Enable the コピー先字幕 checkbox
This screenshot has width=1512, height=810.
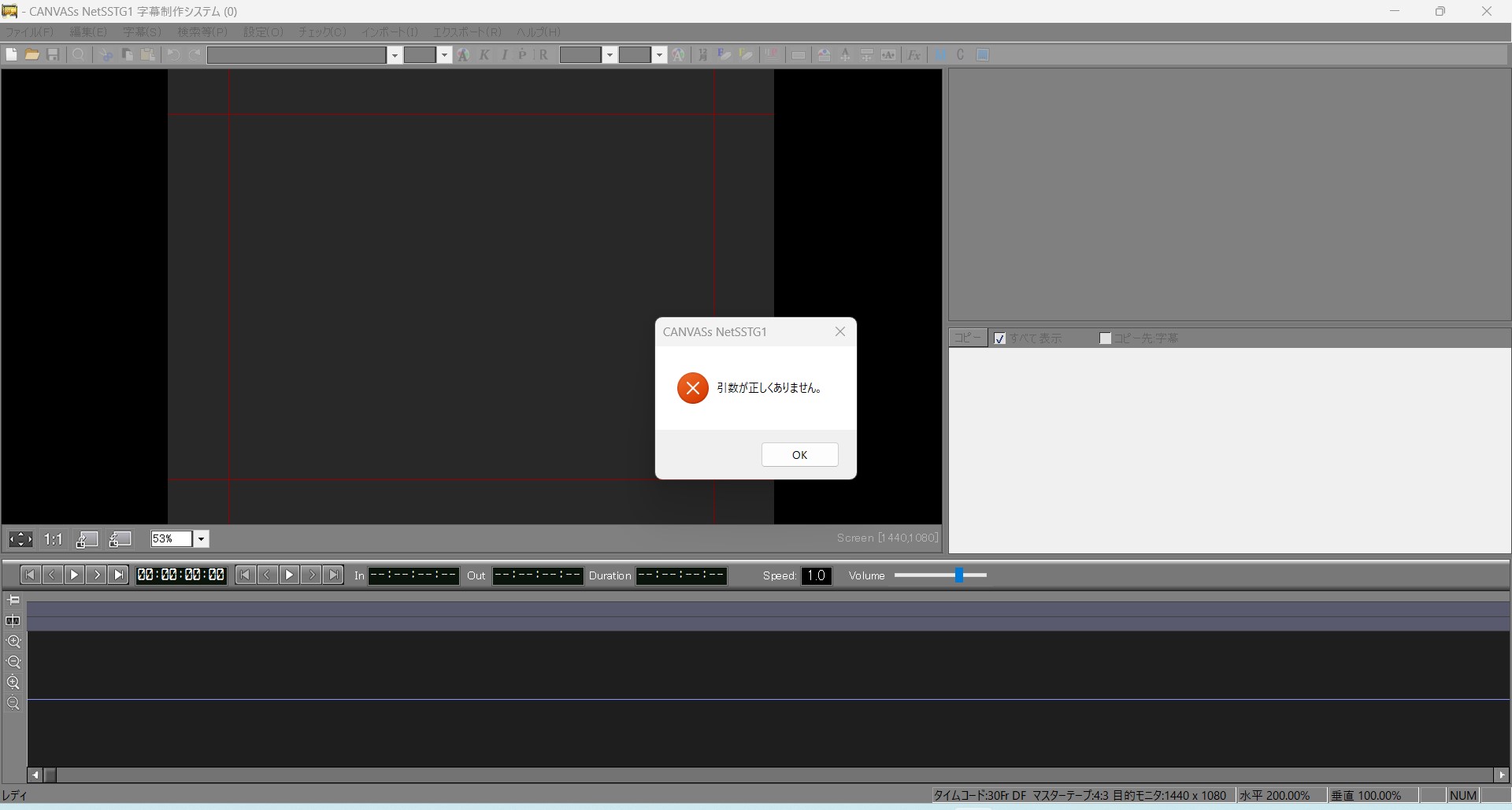[1105, 338]
